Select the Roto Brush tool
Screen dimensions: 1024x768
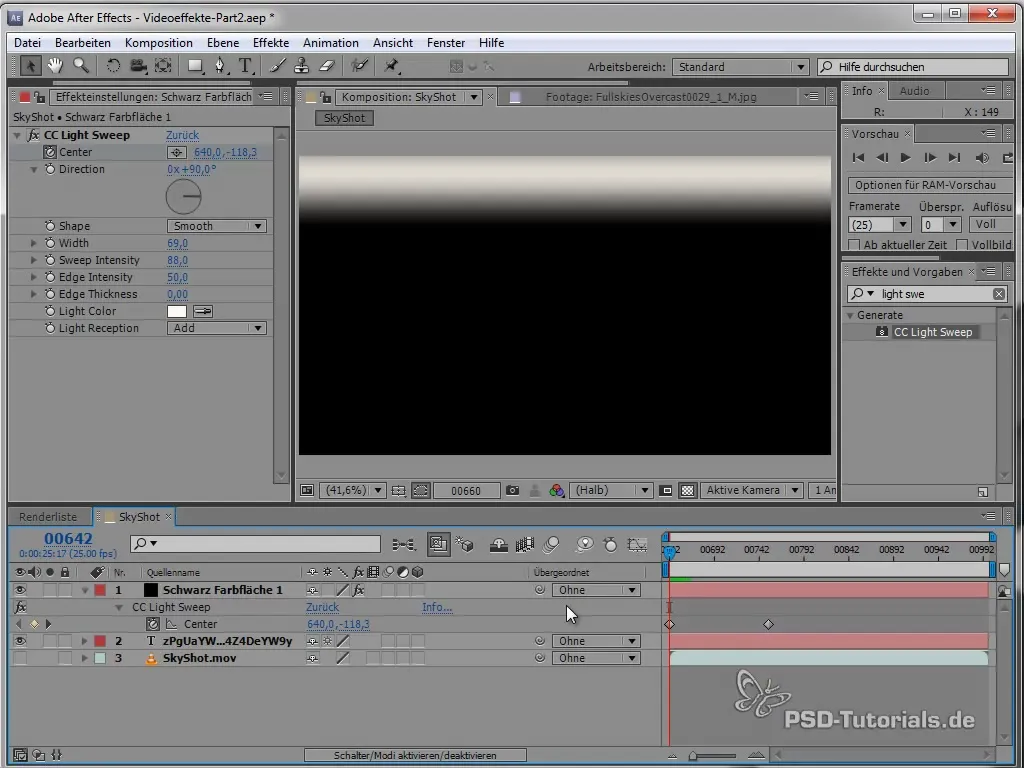point(359,66)
